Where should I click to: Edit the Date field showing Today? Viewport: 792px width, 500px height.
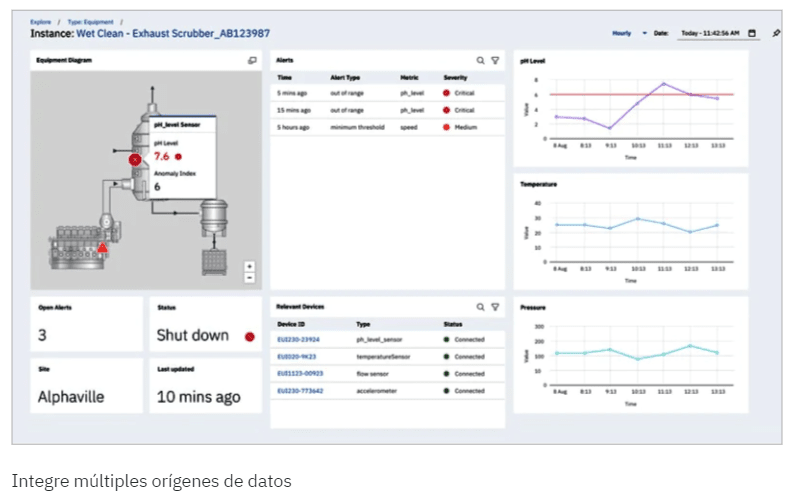point(710,33)
